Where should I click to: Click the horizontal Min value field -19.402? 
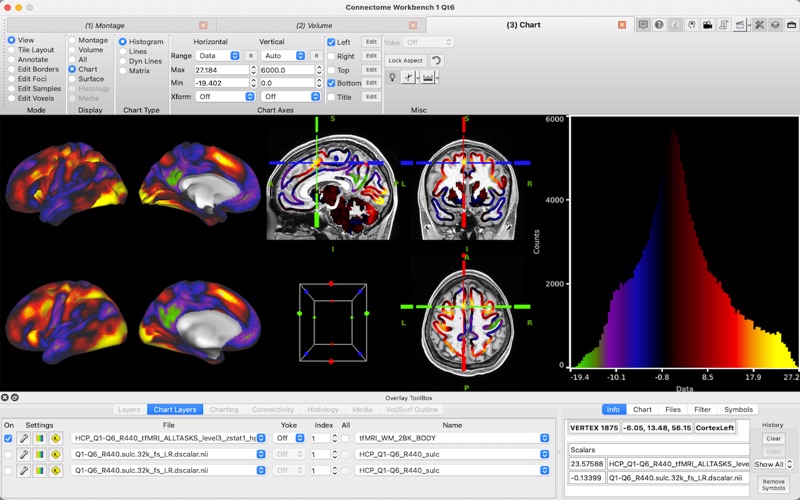pyautogui.click(x=221, y=83)
